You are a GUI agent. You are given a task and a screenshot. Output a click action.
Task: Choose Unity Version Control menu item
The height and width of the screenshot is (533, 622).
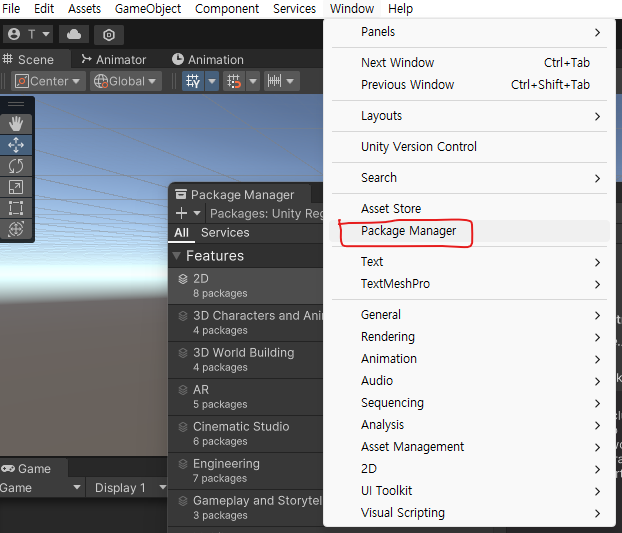[x=469, y=147]
